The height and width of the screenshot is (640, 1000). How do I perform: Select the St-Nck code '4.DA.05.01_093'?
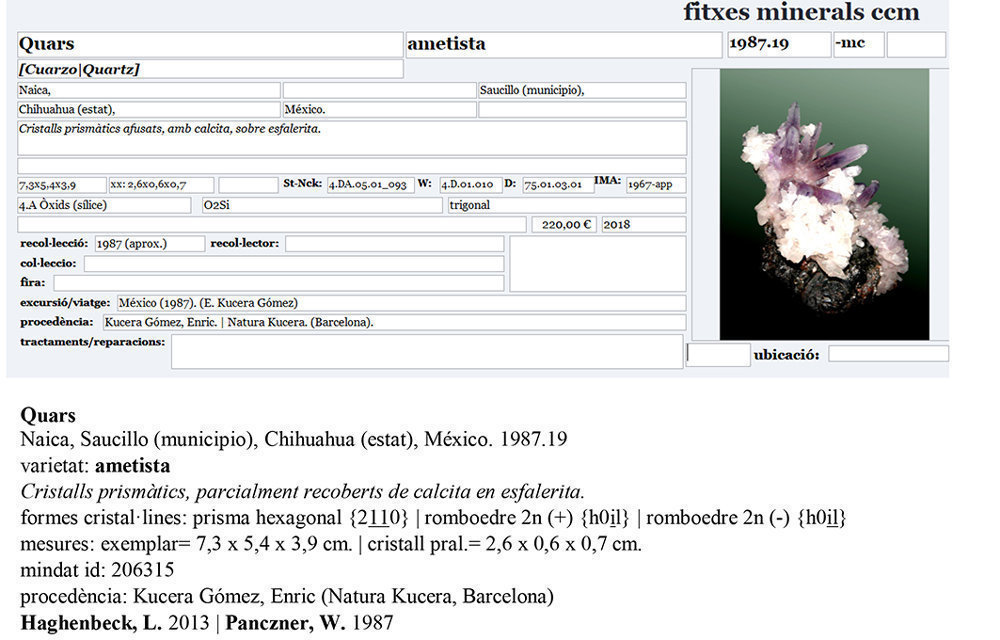coord(371,185)
